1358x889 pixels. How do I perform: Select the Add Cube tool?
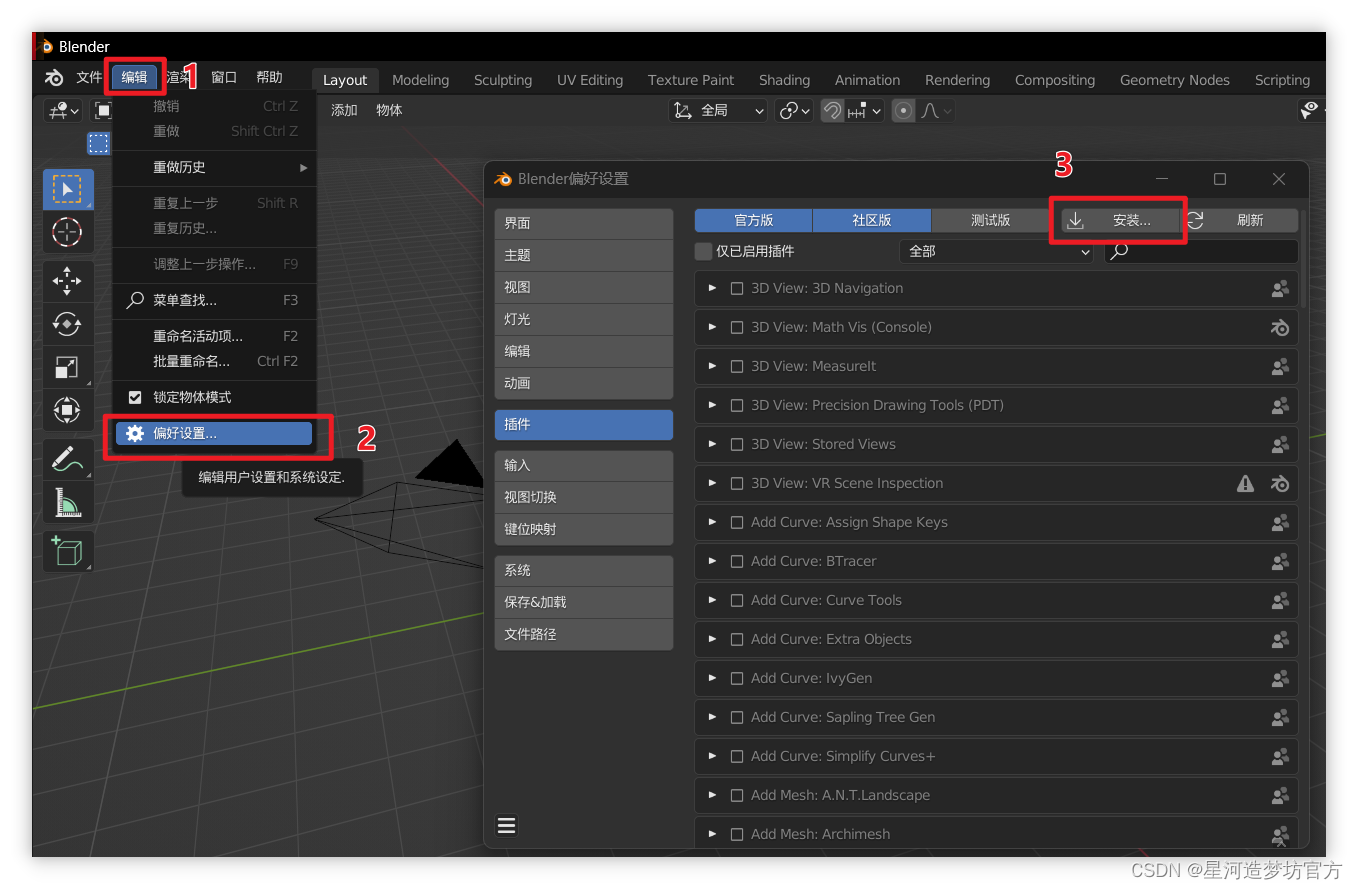pyautogui.click(x=67, y=551)
